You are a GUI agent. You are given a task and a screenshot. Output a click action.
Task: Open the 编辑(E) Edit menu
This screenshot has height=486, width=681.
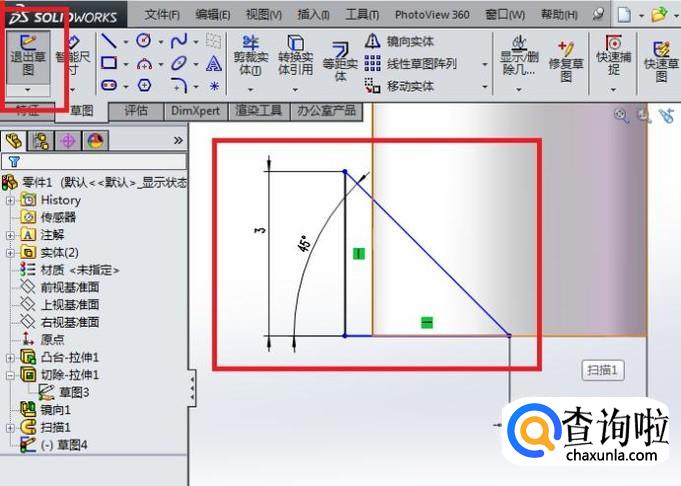pos(213,15)
